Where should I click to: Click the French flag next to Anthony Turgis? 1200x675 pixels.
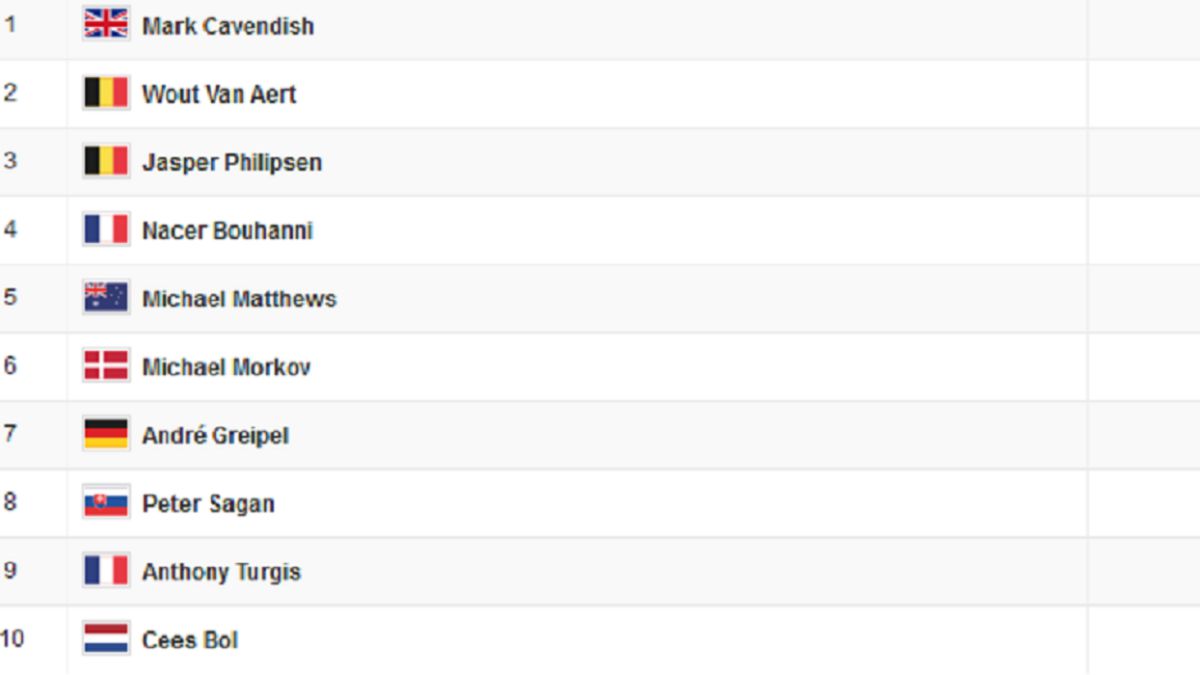[x=106, y=570]
